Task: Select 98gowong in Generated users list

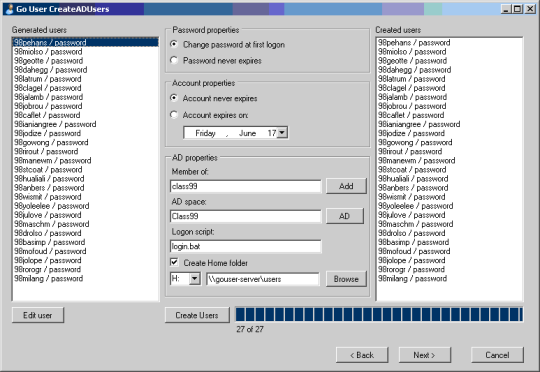Action: tap(85, 142)
